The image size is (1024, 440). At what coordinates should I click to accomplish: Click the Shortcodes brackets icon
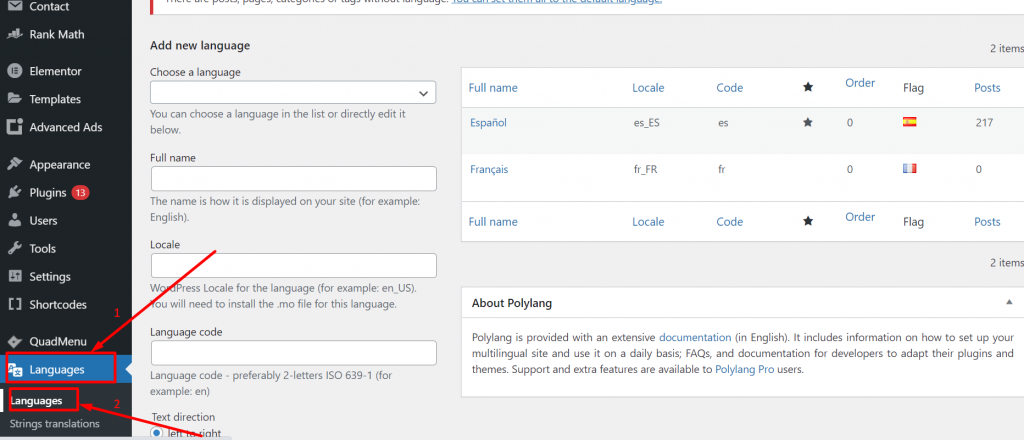pos(14,305)
